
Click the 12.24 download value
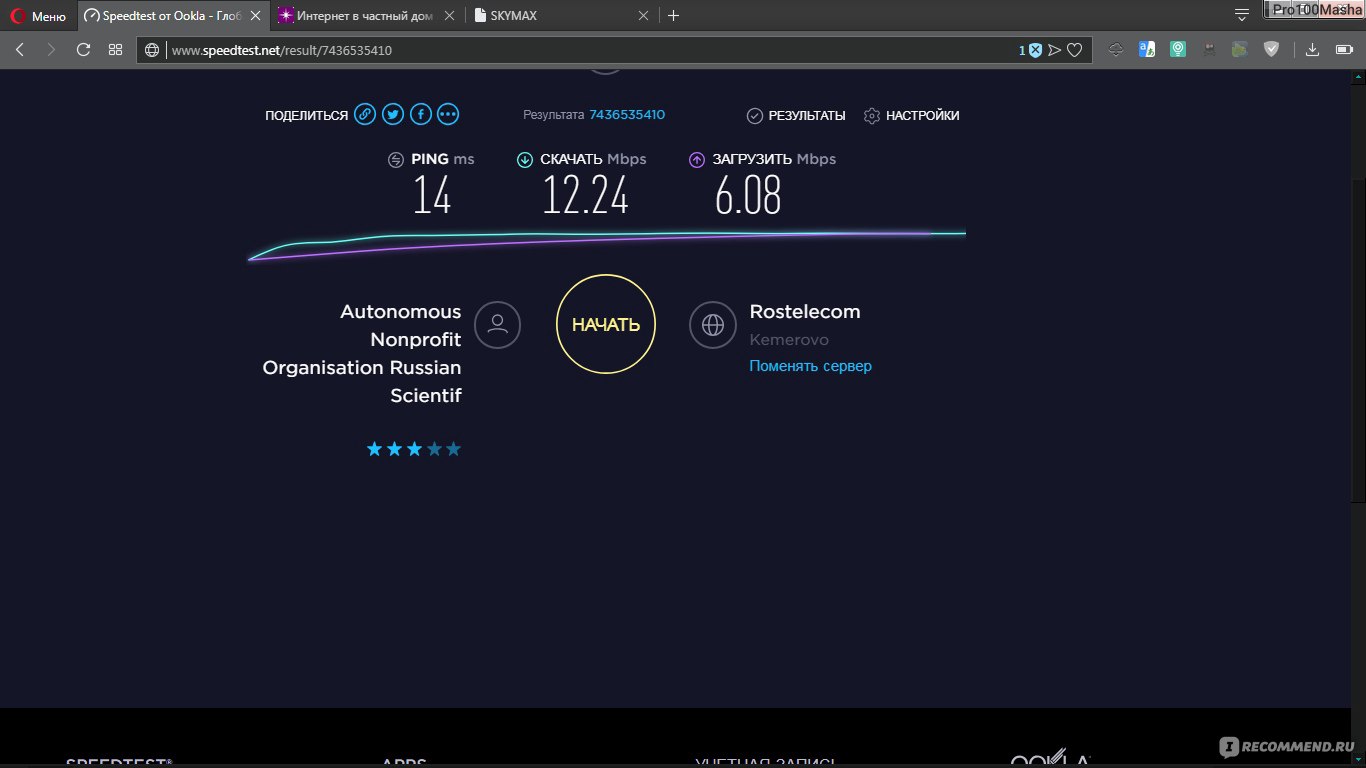click(585, 194)
